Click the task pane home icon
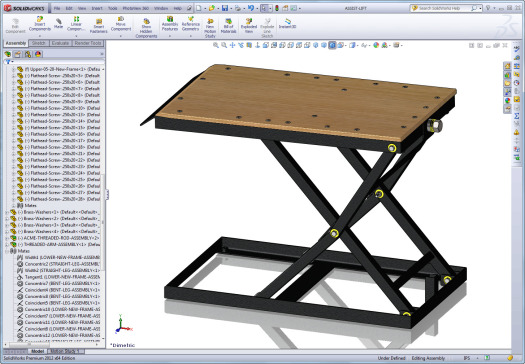This screenshot has width=525, height=364. (507, 66)
